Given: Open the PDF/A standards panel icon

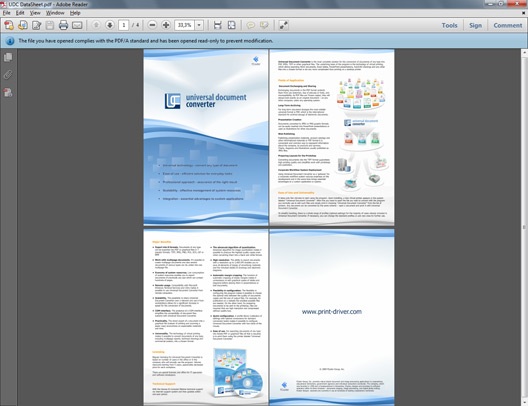Looking at the screenshot, I should click(x=8, y=92).
